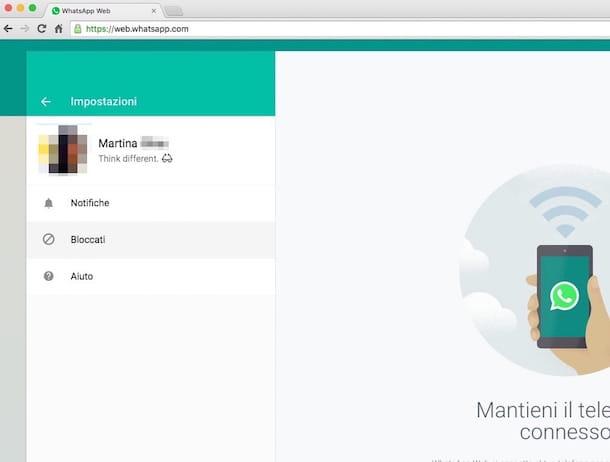Click the "Mantieni il tele" heading text

543,410
